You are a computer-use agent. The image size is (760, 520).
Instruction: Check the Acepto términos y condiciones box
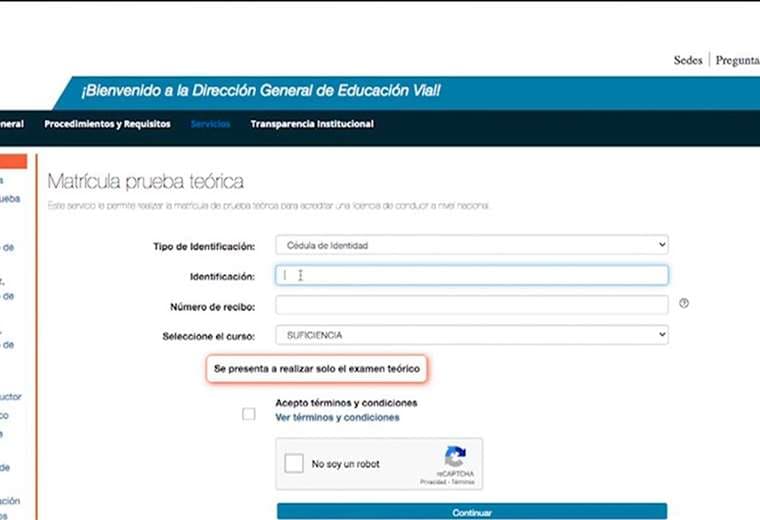coord(249,414)
